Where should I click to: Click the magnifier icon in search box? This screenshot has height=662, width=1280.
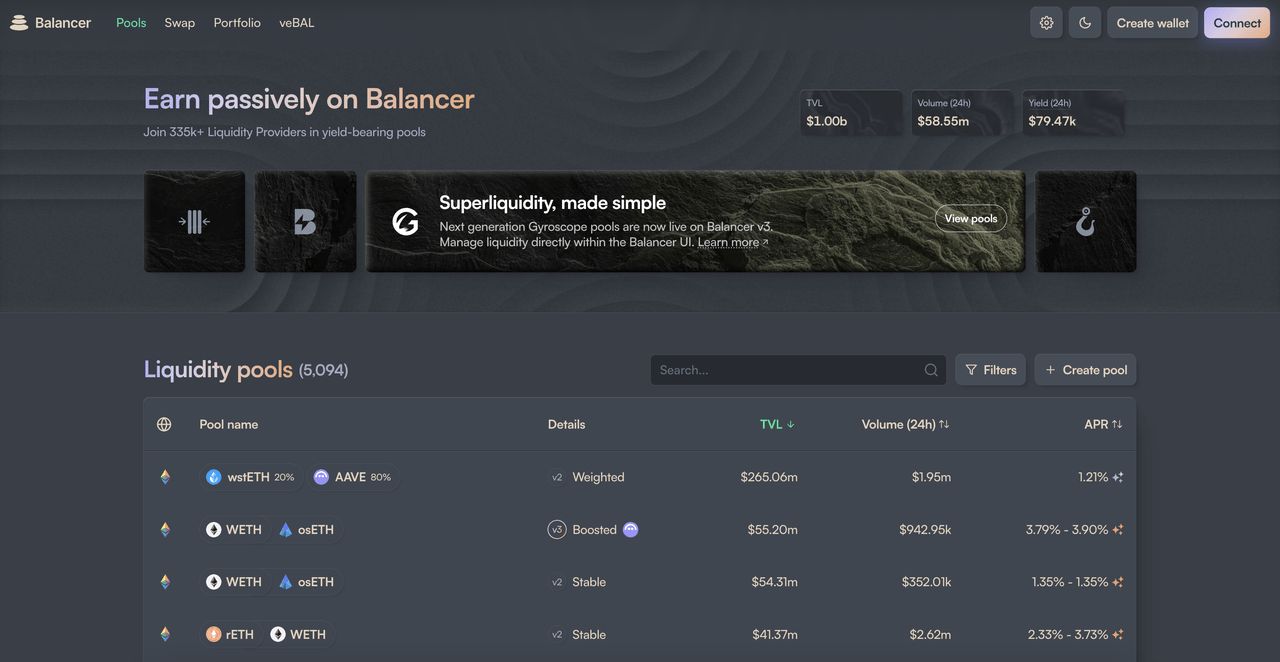click(931, 370)
